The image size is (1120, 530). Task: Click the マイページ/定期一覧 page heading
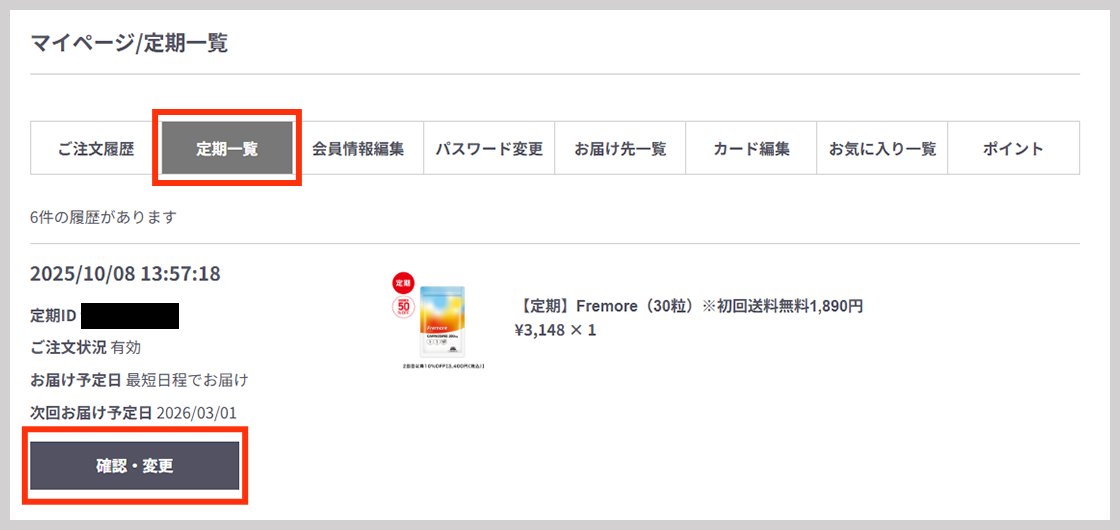pos(129,43)
